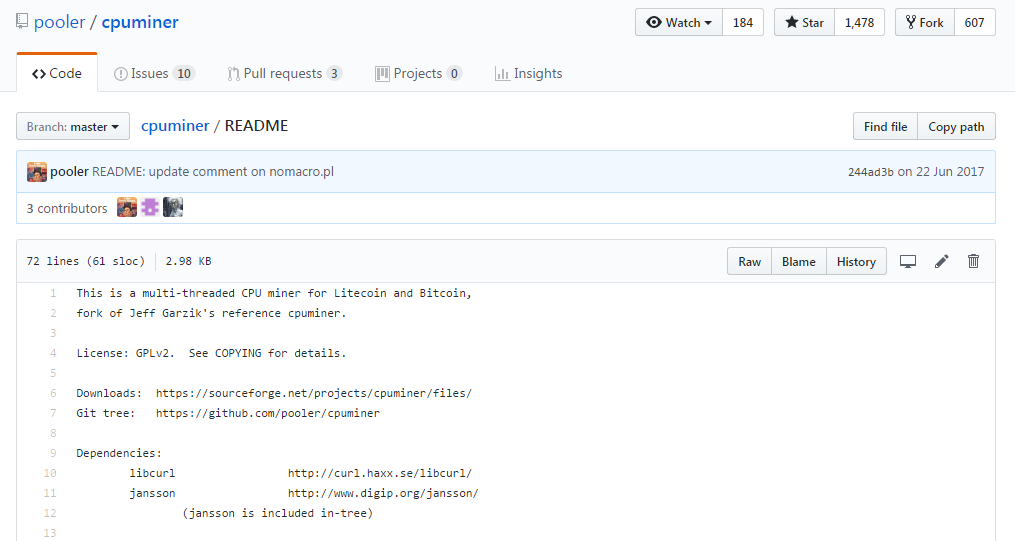1015x541 pixels.
Task: Open commit hash 244ad3b link
Action: tap(870, 172)
